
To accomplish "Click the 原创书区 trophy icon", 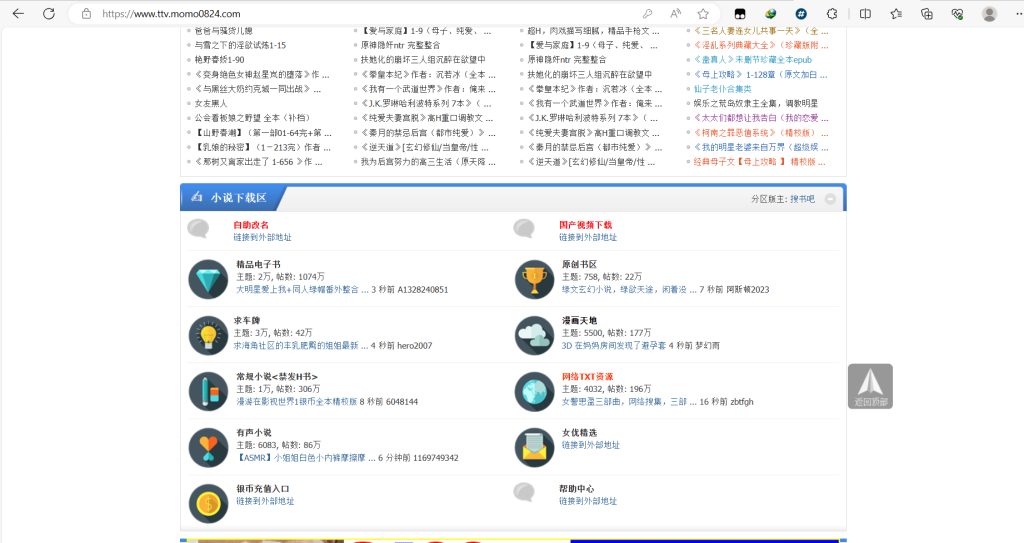I will coord(534,278).
